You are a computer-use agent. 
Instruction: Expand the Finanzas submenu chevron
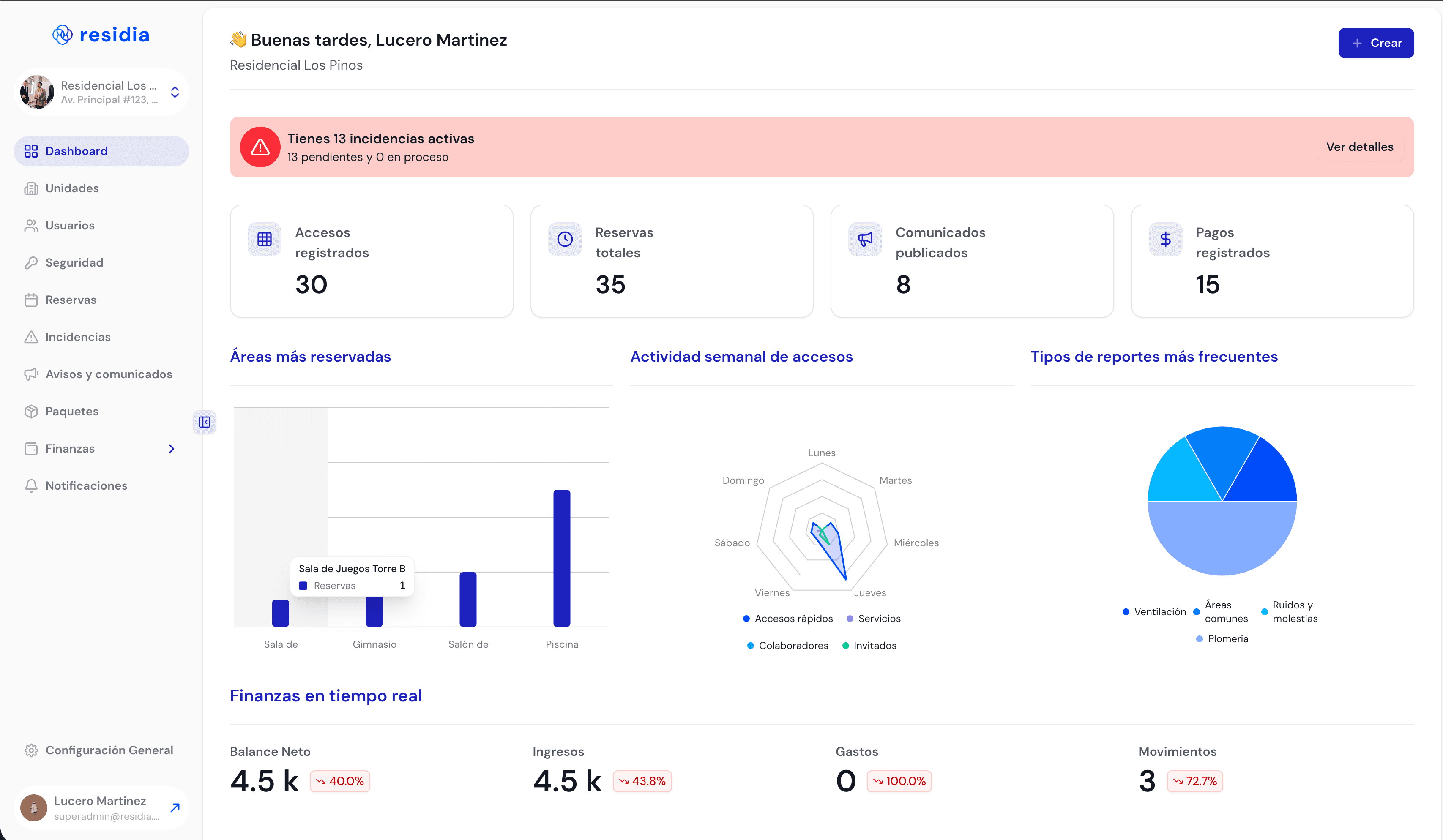pos(171,448)
